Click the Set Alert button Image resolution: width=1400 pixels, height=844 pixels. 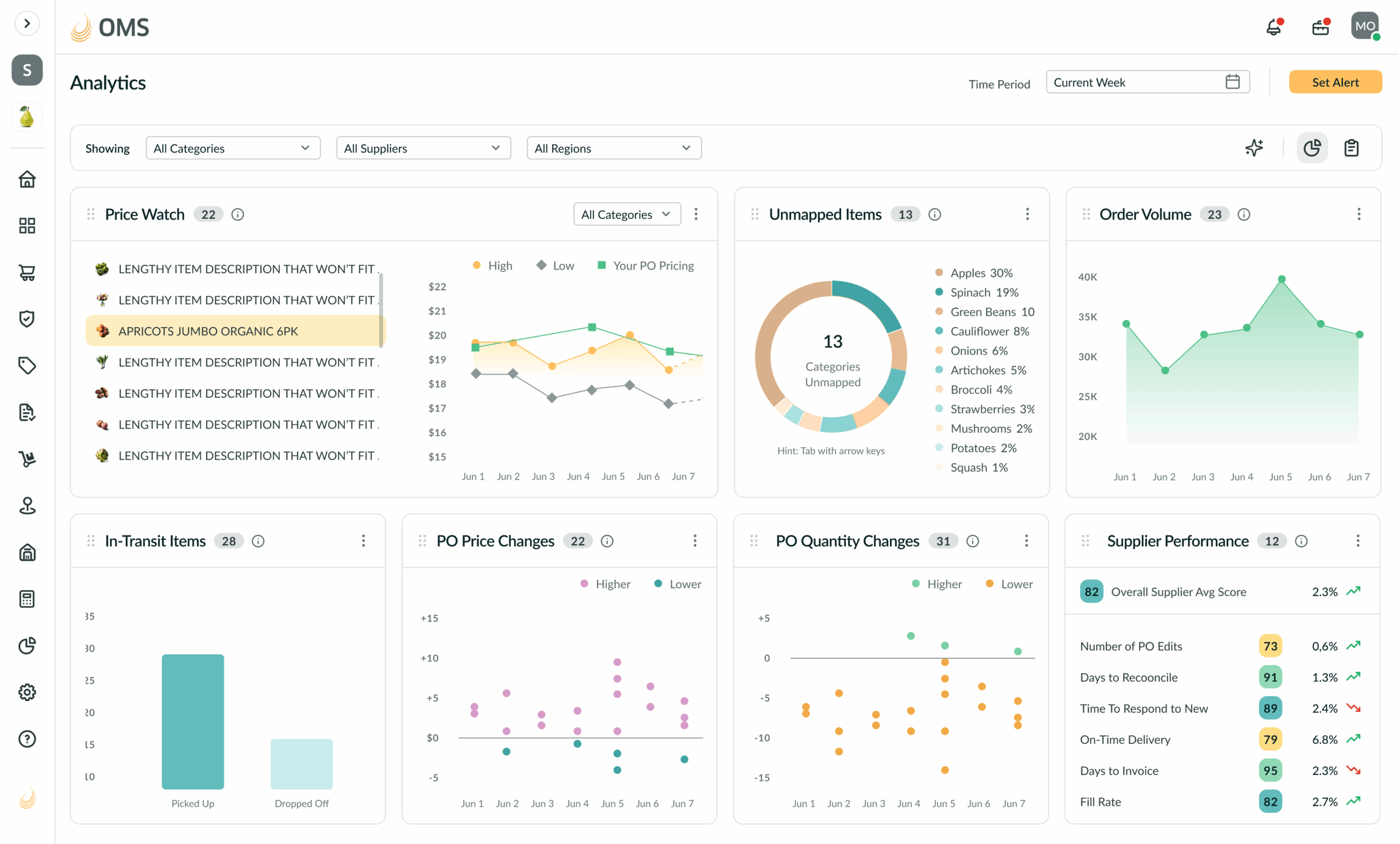(1335, 82)
